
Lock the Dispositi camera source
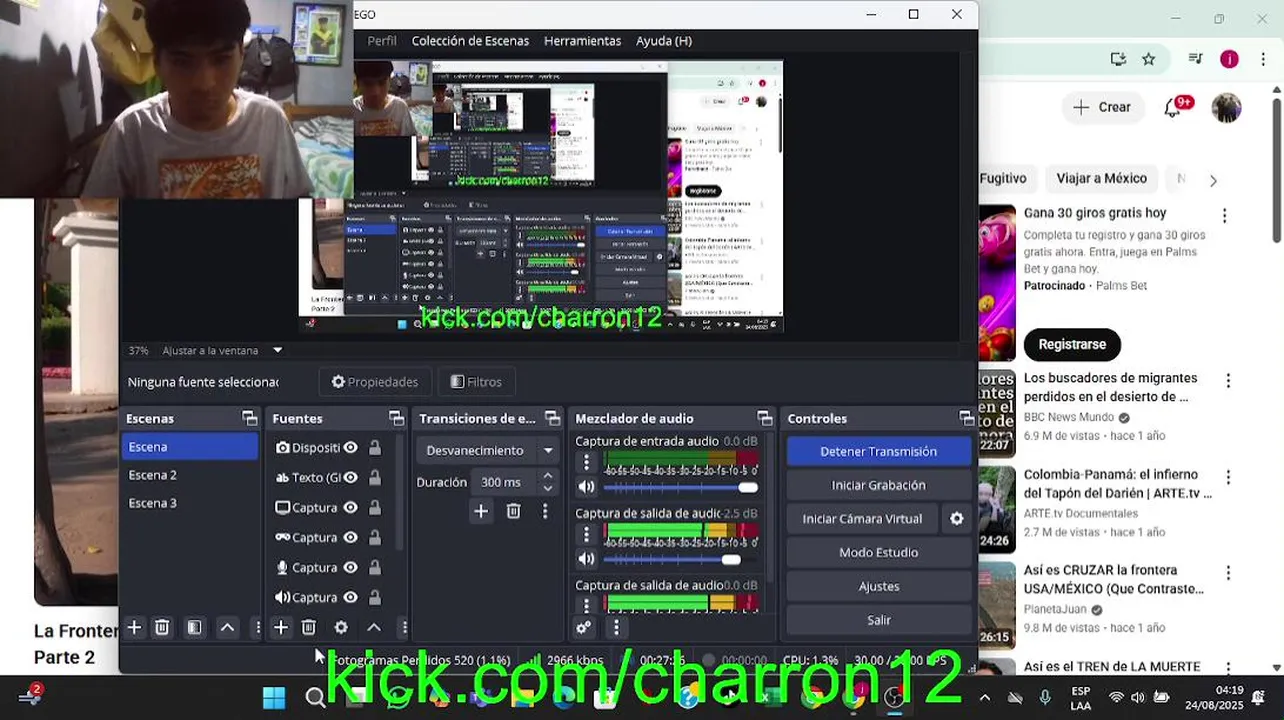tap(375, 448)
